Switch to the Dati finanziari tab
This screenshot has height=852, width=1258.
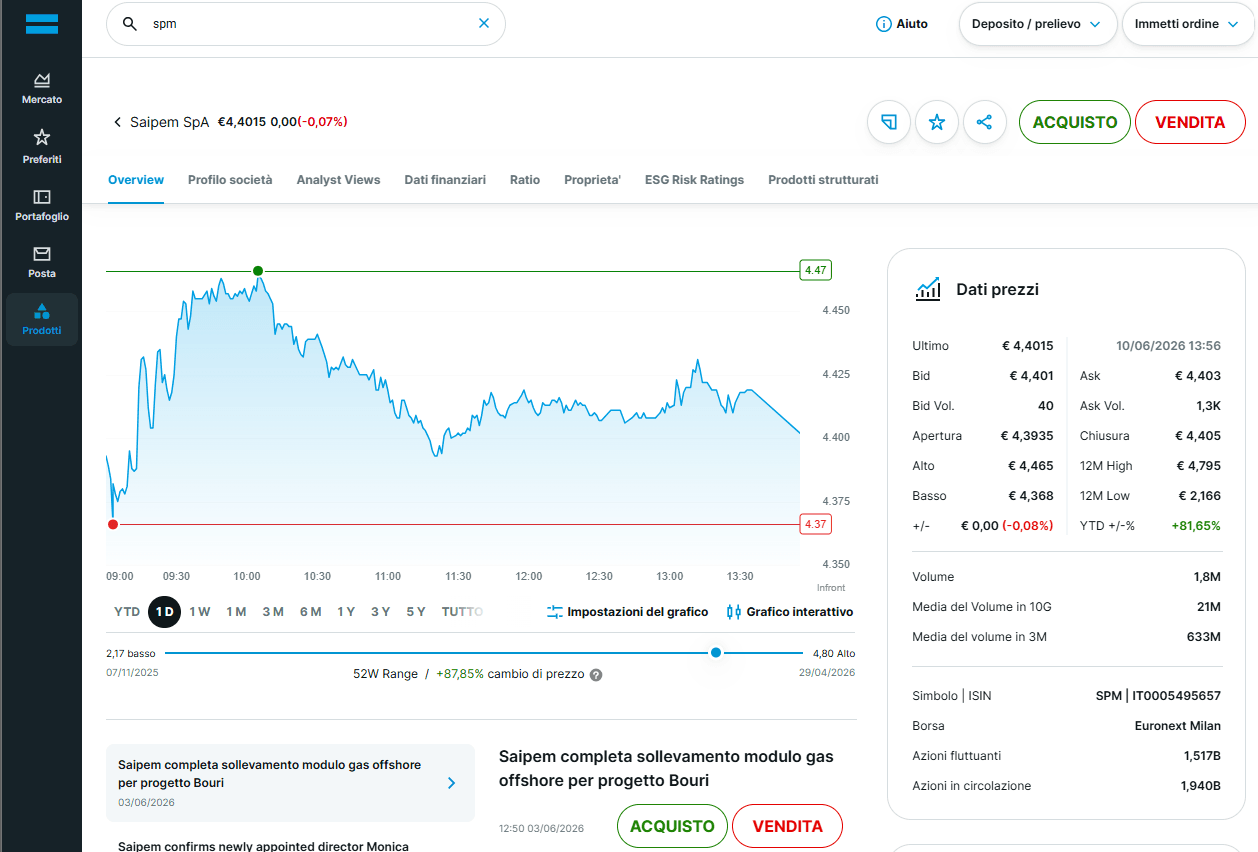click(445, 180)
